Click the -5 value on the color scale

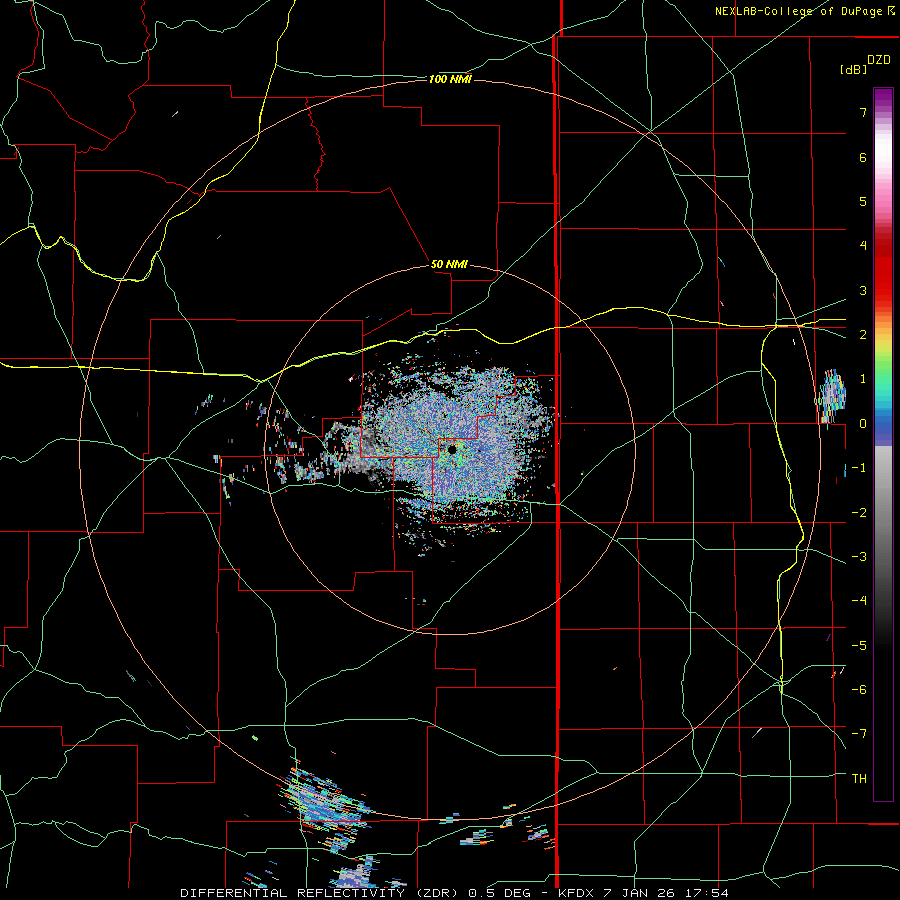coord(859,646)
